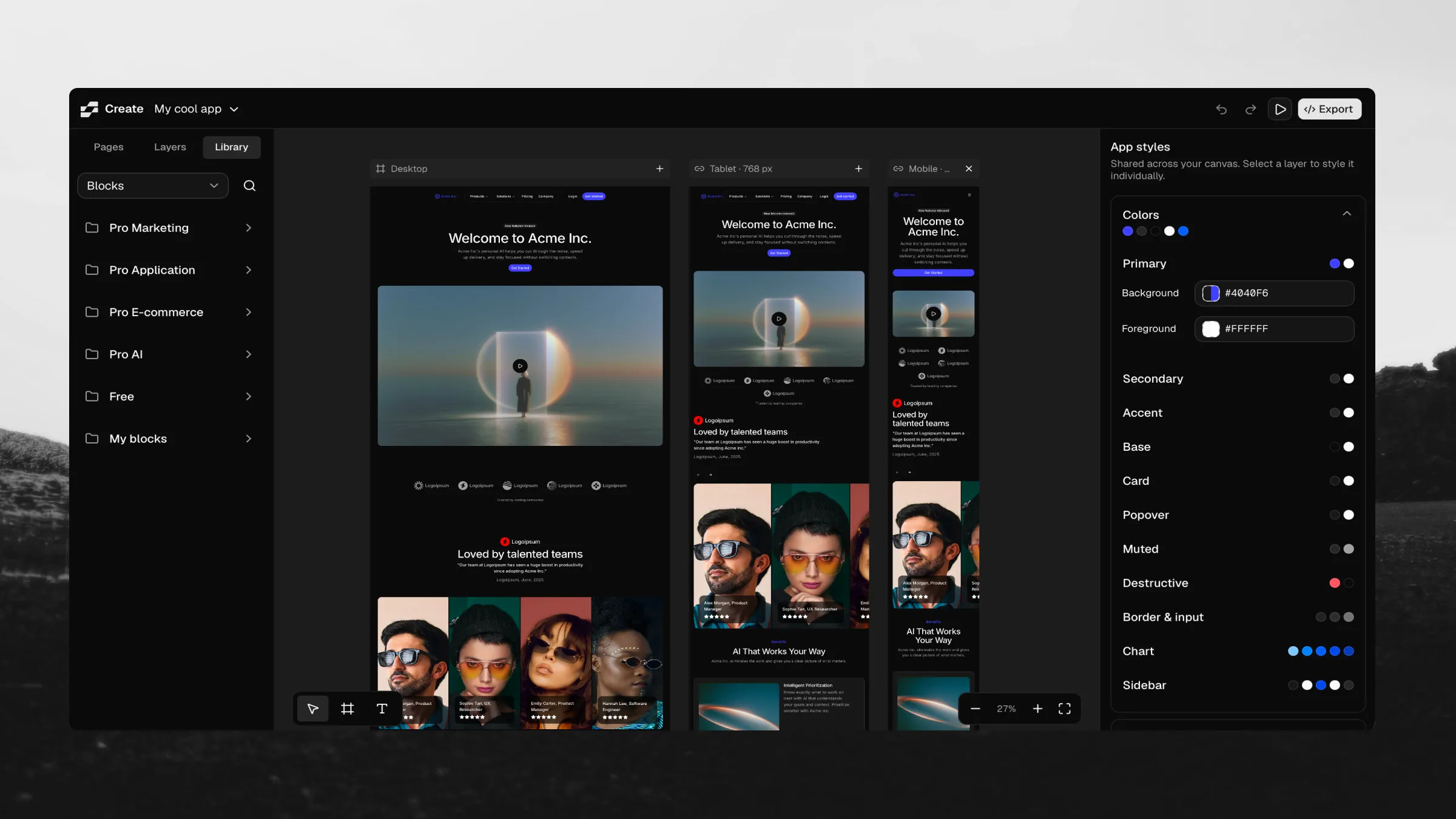Expand the Free folder
The image size is (1456, 819).
point(169,397)
